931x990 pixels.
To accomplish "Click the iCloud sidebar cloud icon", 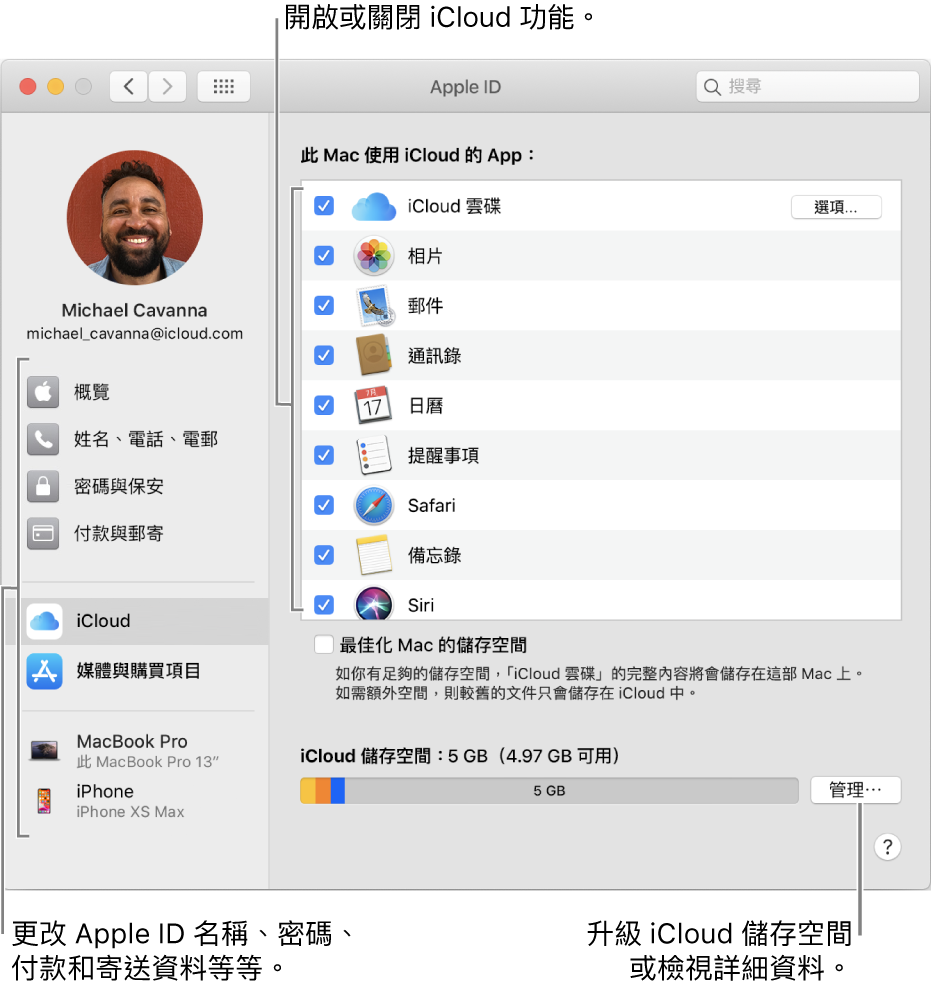I will [44, 621].
